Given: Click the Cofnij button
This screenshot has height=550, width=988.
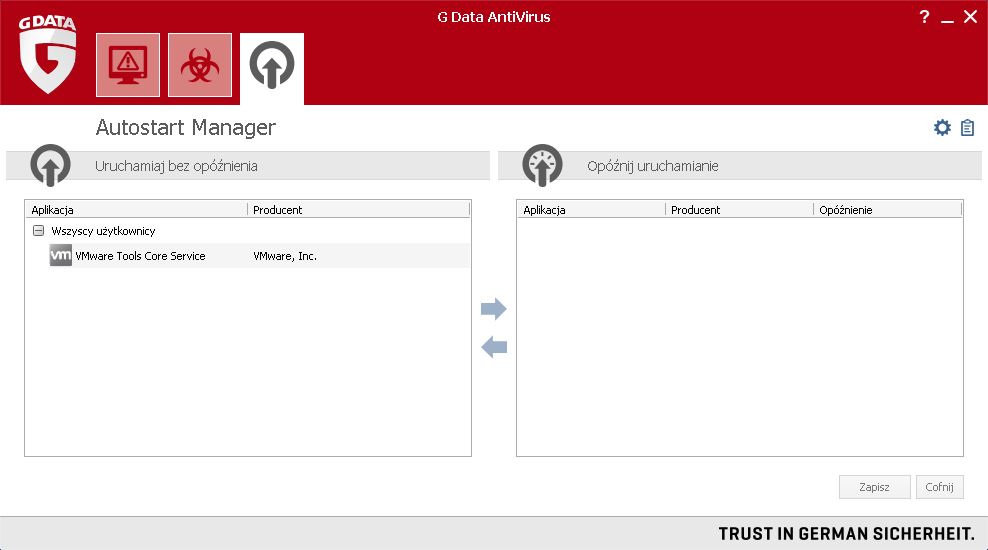Looking at the screenshot, I should point(939,487).
